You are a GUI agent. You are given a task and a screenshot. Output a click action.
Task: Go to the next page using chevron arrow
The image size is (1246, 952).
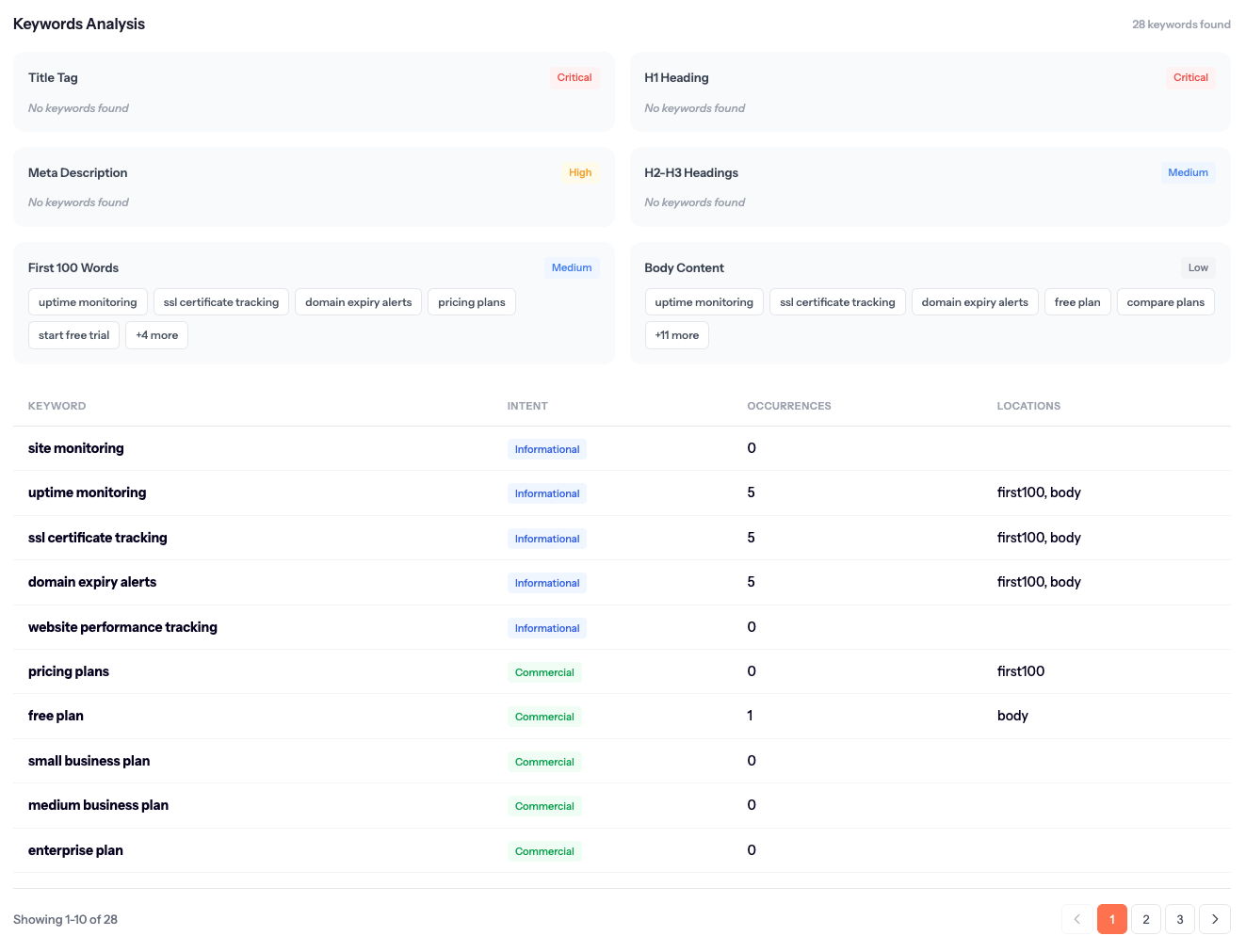pyautogui.click(x=1214, y=919)
